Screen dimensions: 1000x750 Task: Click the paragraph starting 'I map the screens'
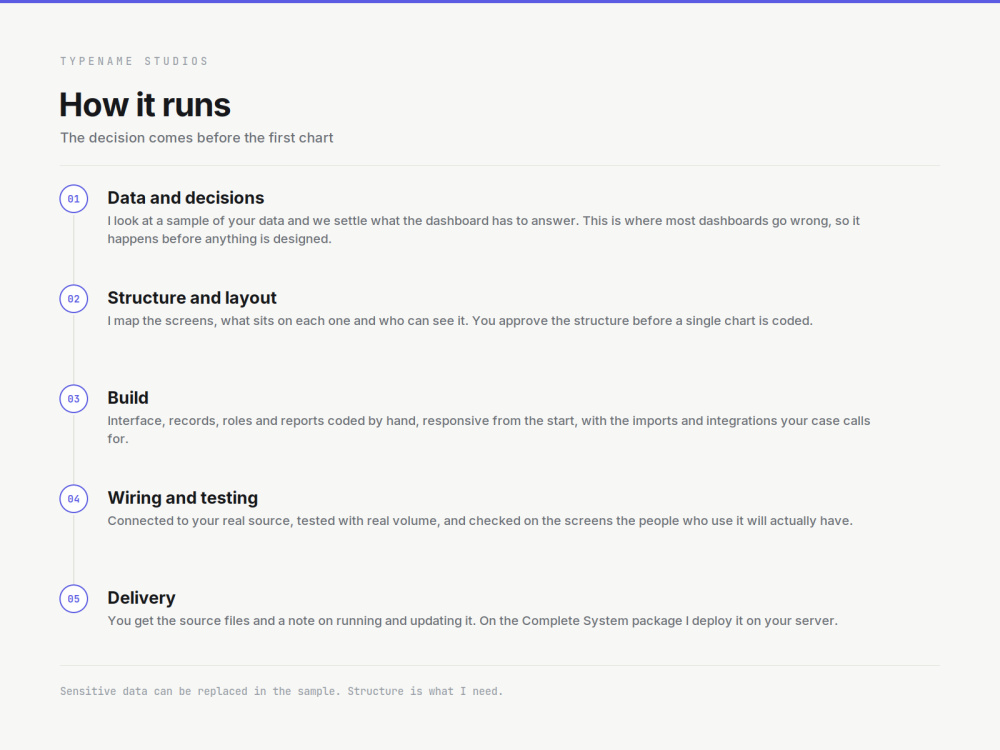tap(460, 321)
